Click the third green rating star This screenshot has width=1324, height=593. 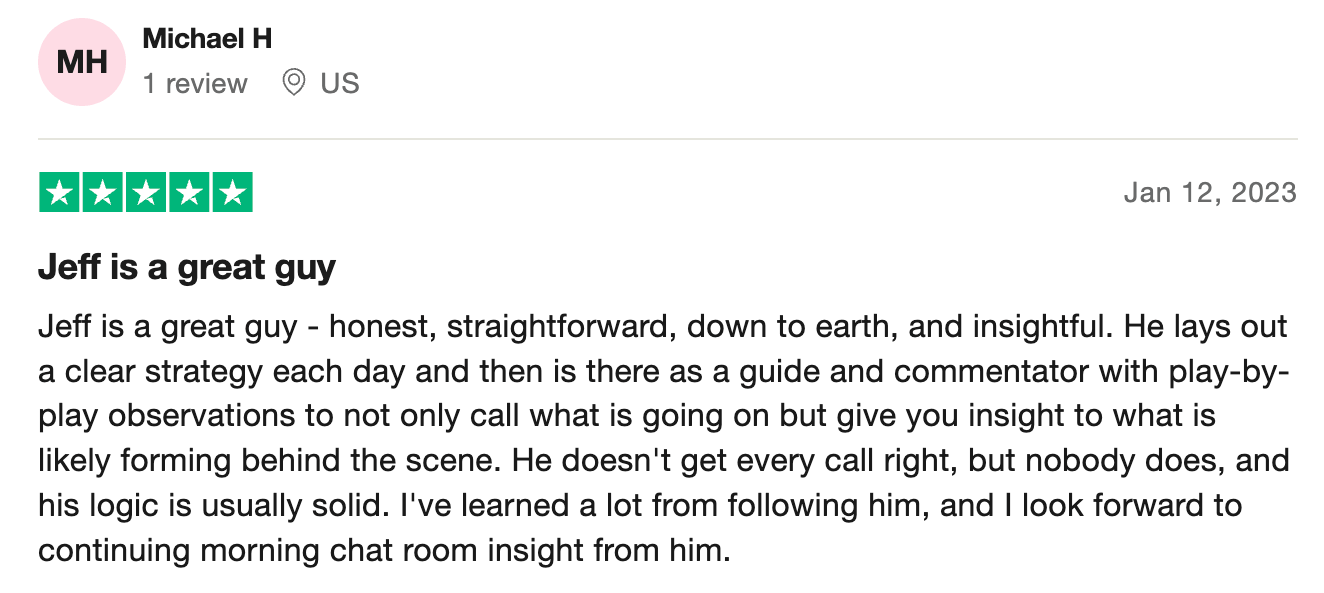click(146, 192)
